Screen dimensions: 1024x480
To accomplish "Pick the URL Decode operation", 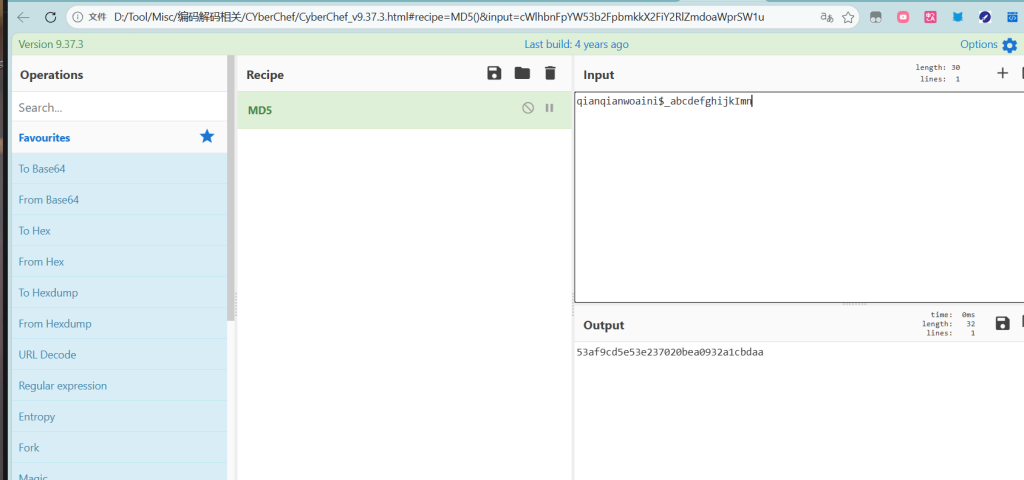I will click(47, 355).
